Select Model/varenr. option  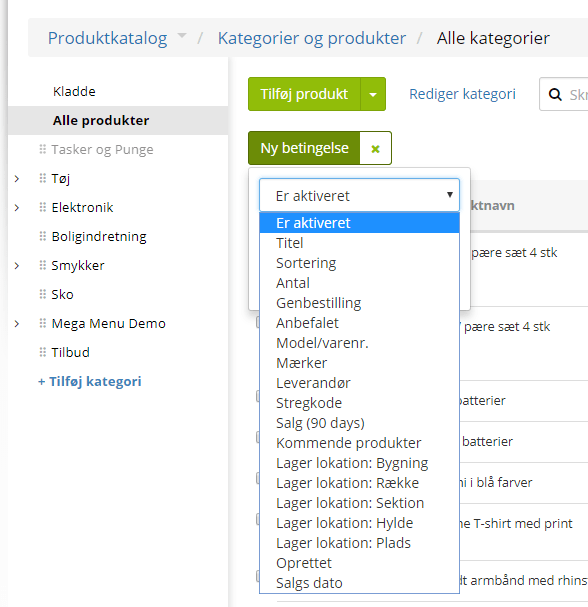(x=359, y=343)
